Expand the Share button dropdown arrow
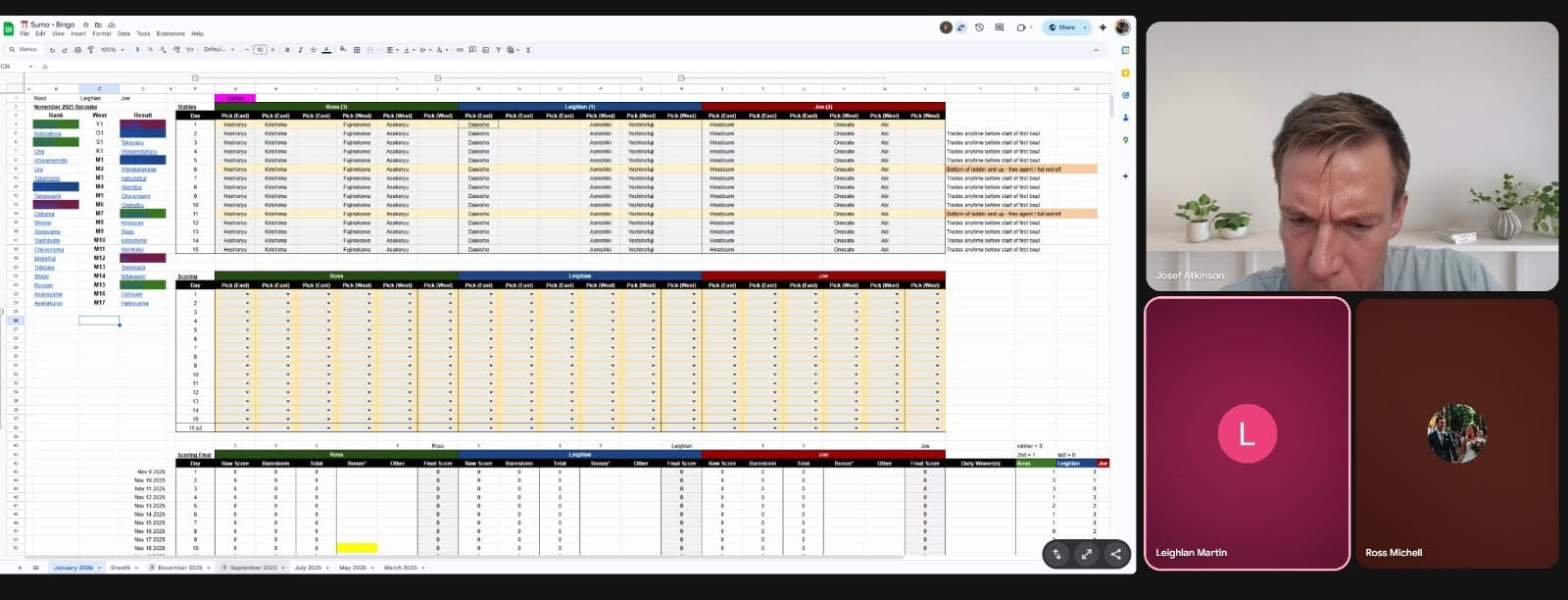The height and width of the screenshot is (600, 1568). 1085,27
